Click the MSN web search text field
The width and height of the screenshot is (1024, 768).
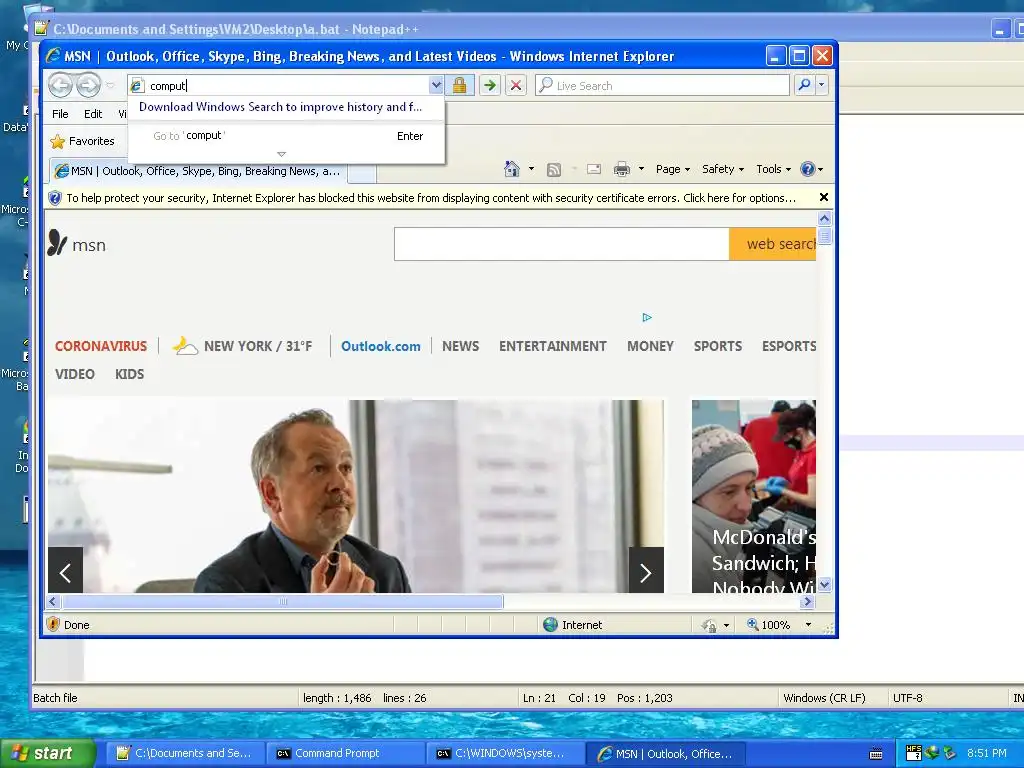point(562,244)
